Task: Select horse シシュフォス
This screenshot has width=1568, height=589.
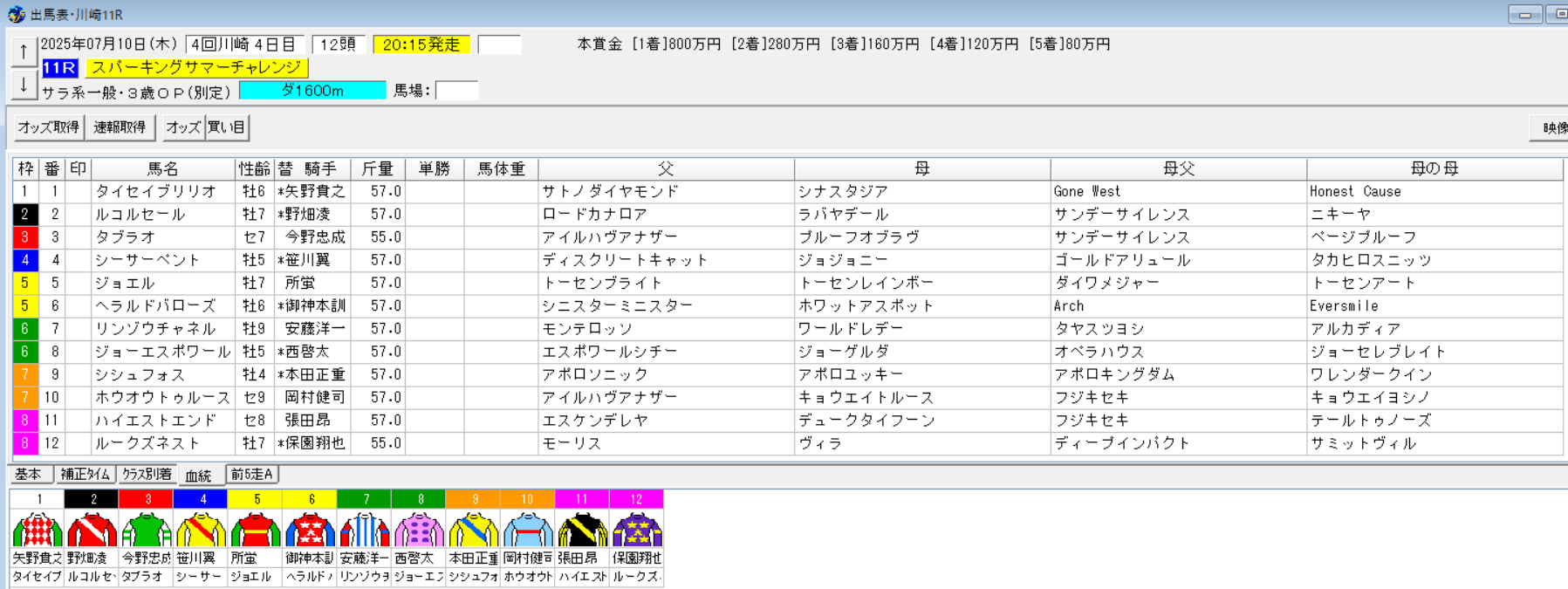Action: click(x=140, y=374)
